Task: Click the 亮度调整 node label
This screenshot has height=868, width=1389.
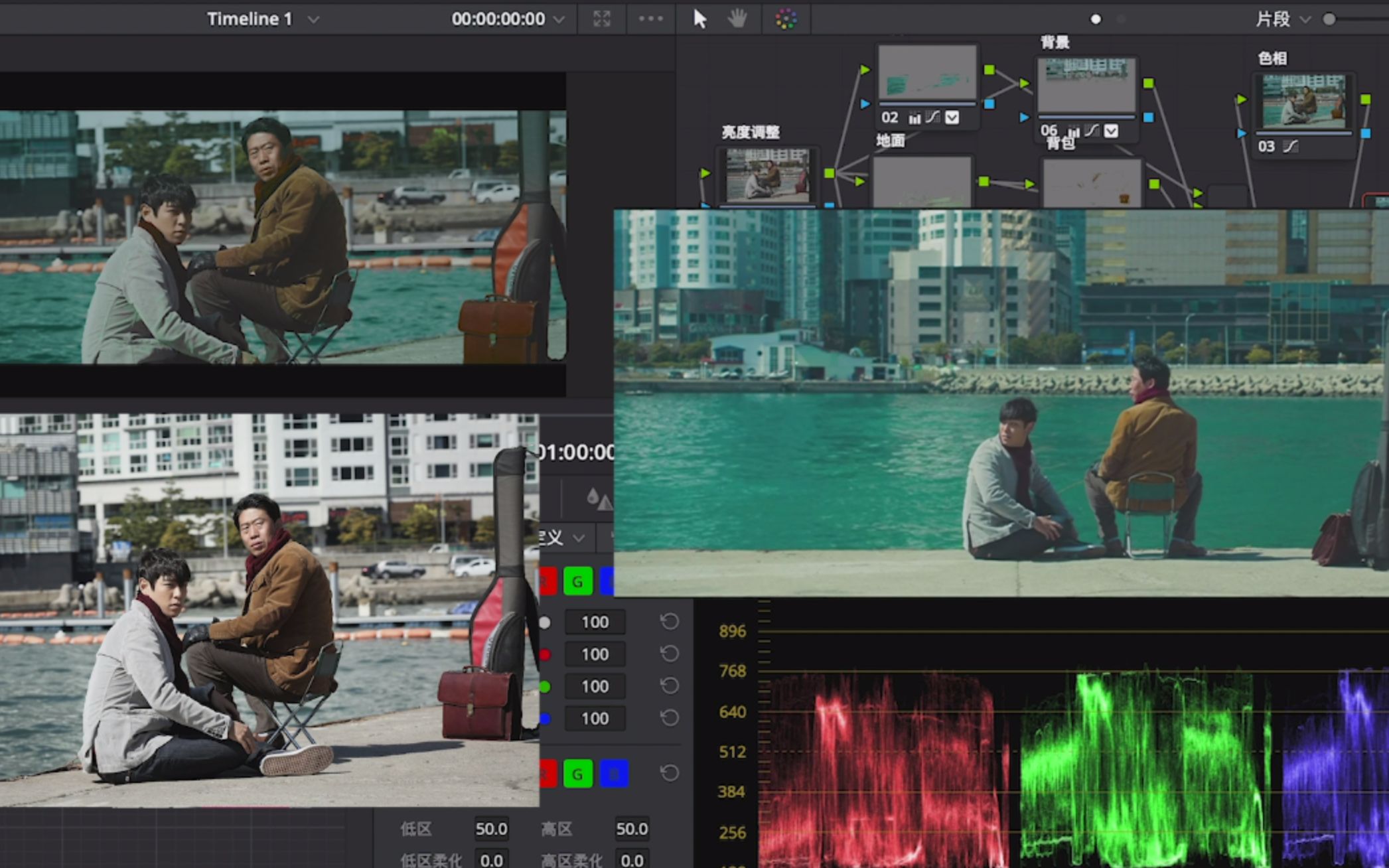Action: click(x=751, y=132)
